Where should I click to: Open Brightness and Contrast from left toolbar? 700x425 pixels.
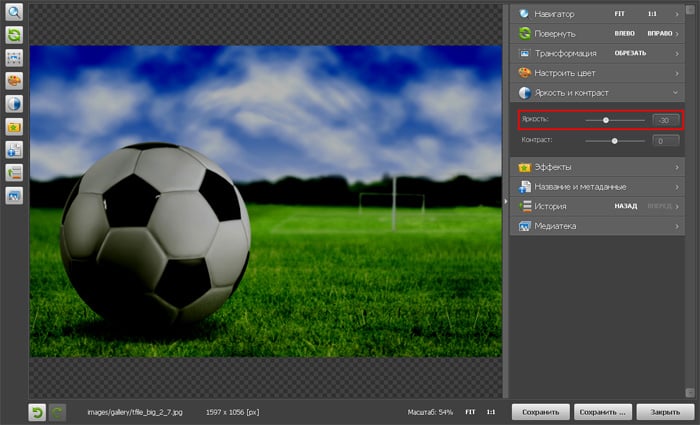click(x=15, y=103)
